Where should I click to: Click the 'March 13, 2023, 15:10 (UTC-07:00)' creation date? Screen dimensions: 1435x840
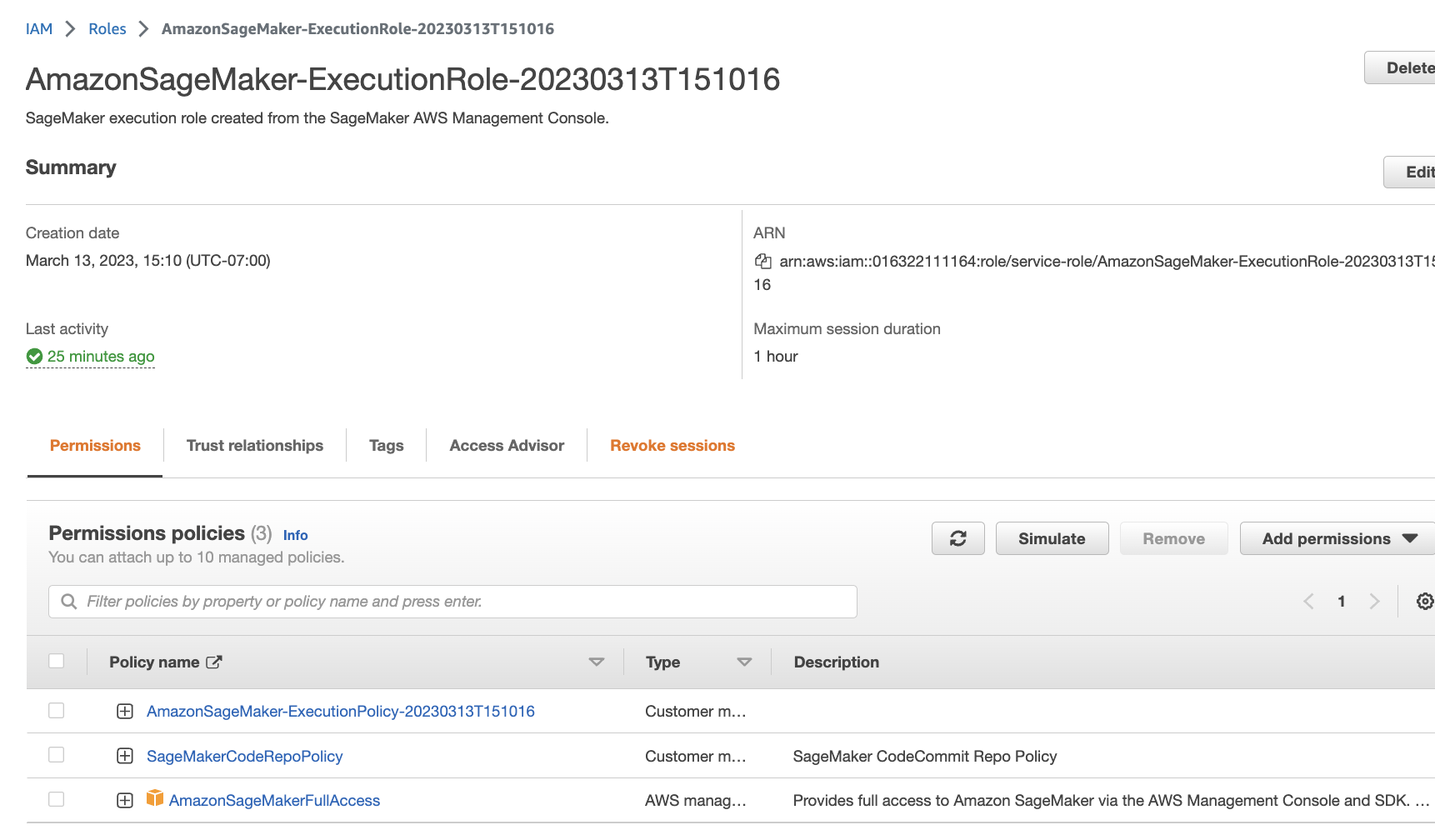(x=148, y=261)
